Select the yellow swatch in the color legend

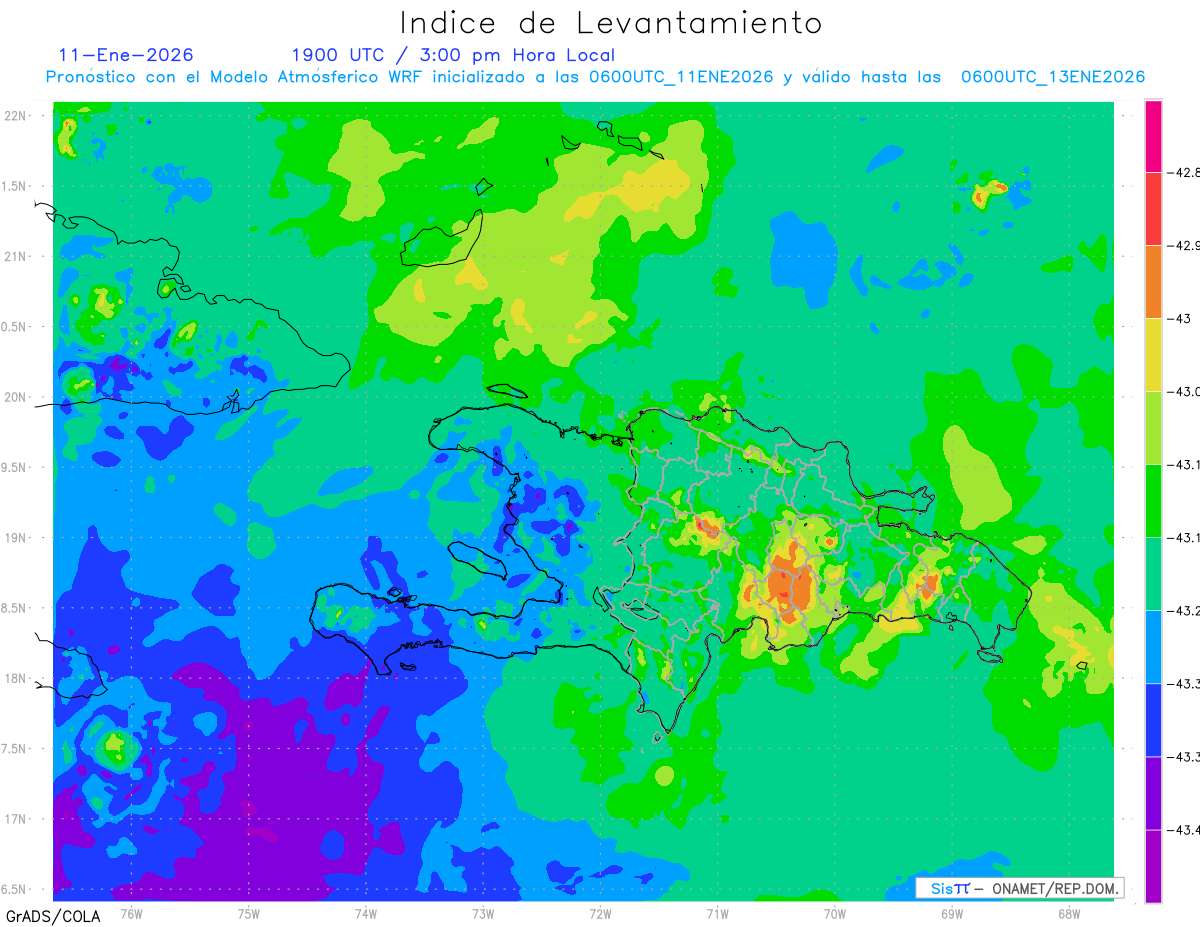point(1153,354)
